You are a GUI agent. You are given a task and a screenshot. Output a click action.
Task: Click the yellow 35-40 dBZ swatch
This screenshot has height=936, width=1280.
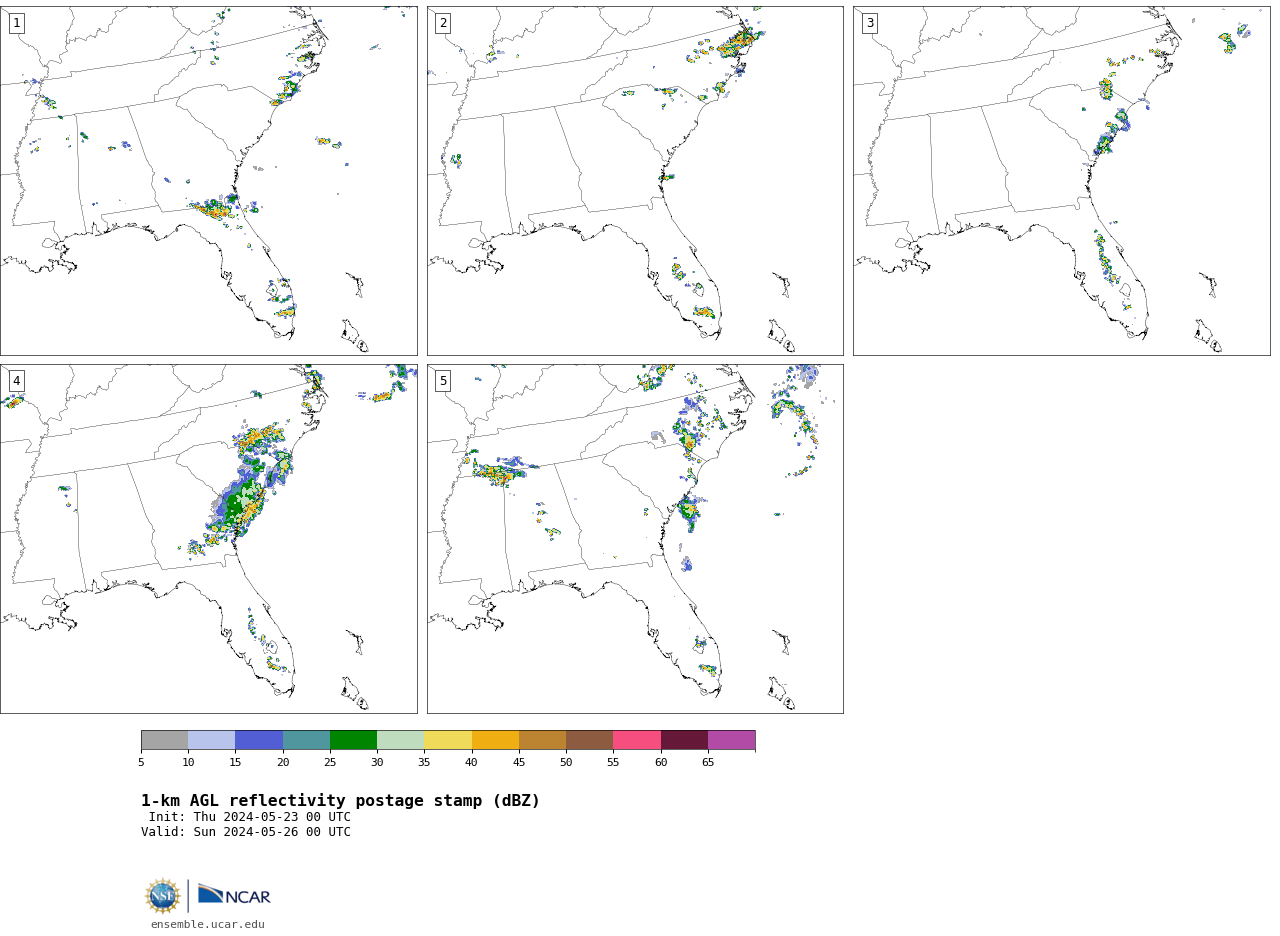448,740
